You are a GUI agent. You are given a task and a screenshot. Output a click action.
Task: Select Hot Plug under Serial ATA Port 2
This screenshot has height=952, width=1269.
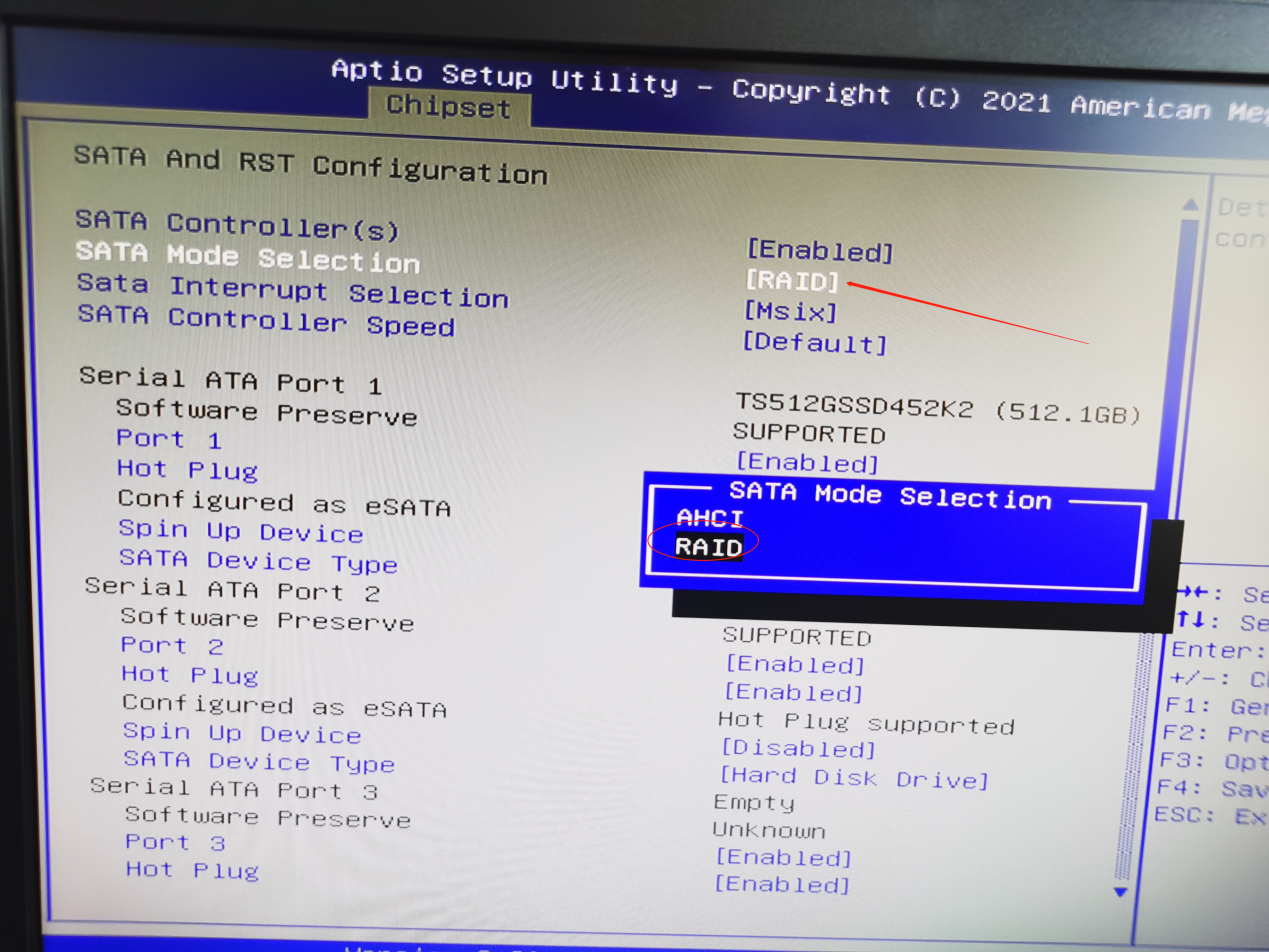(190, 675)
